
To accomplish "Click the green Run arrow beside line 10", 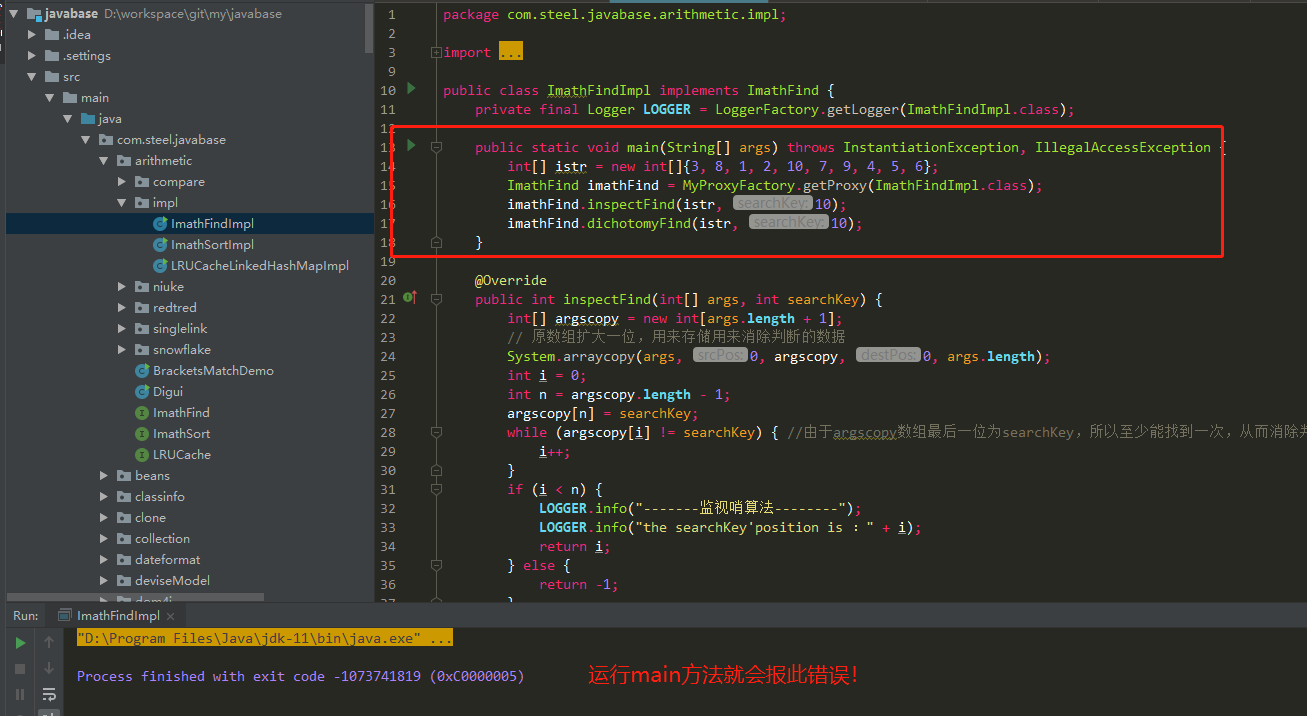I will (410, 89).
